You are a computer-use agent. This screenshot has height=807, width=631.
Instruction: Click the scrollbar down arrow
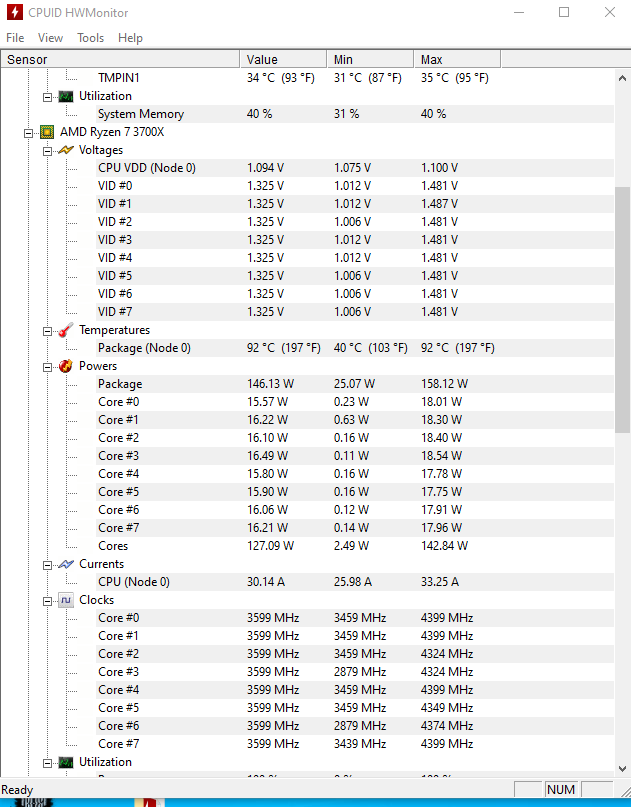622,769
